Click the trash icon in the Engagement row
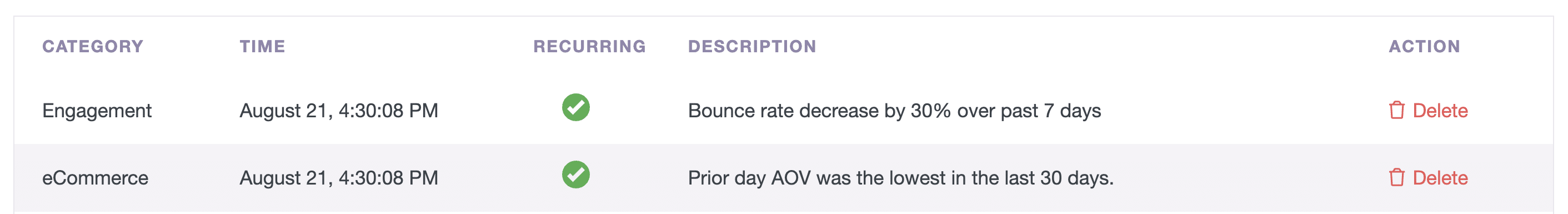Viewport: 1568px width, 214px height. (1396, 111)
